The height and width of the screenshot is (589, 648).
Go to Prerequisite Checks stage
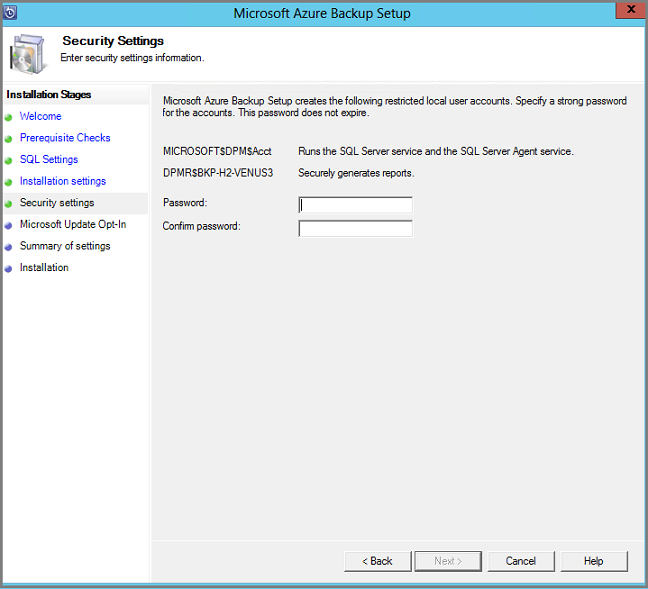65,138
